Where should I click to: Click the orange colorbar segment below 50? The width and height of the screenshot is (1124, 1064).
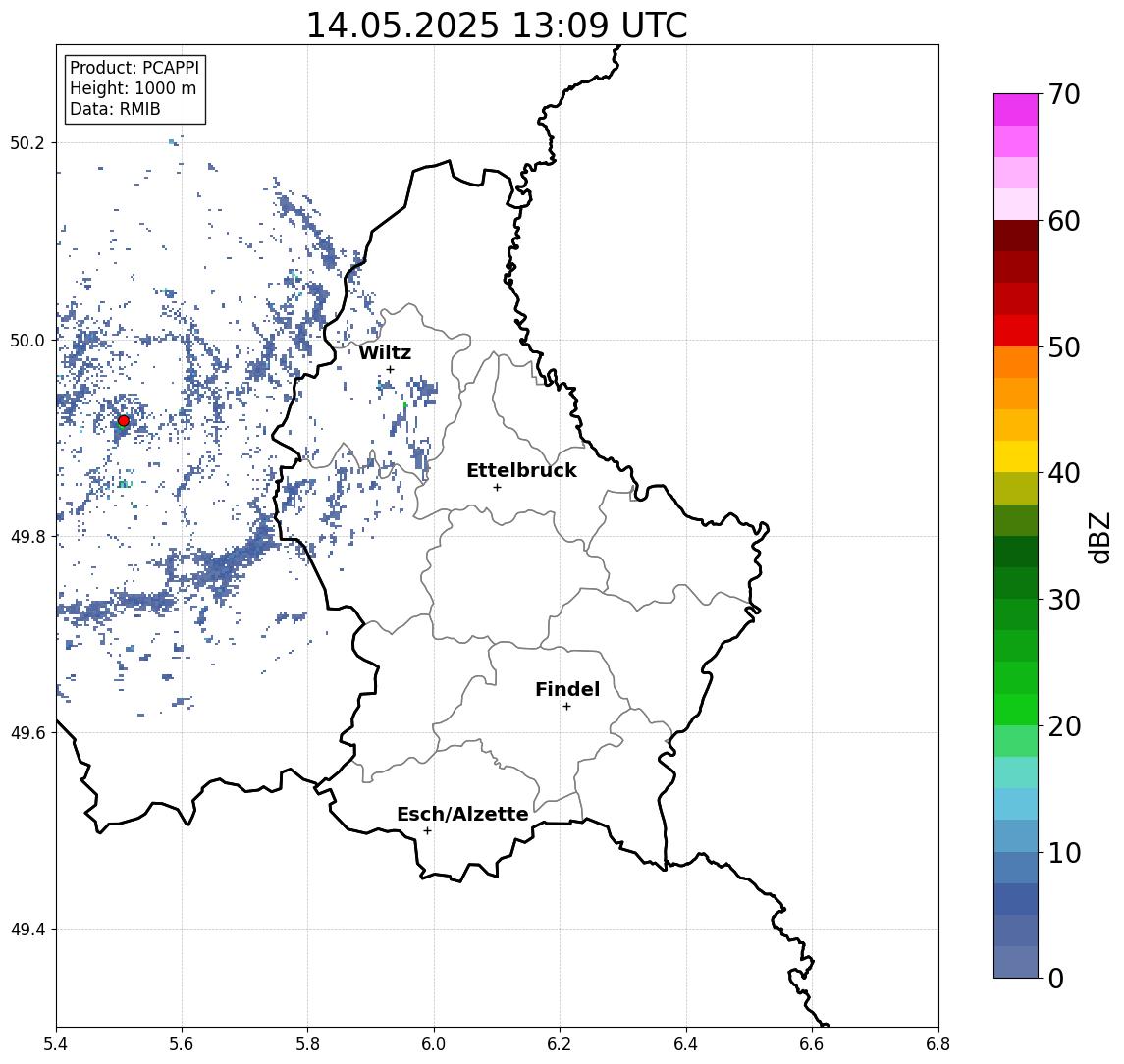tap(1016, 363)
